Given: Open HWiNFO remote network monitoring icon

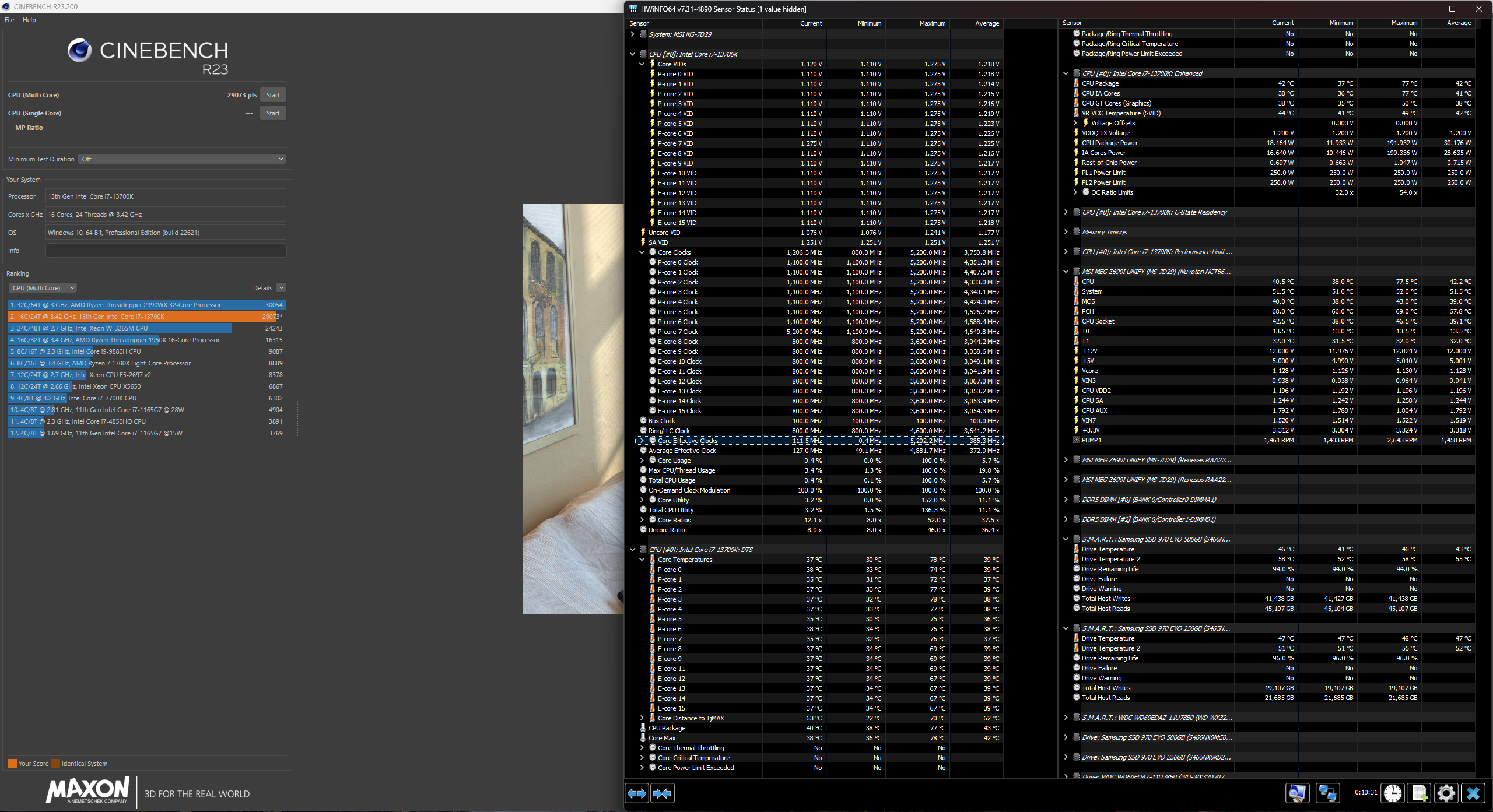Looking at the screenshot, I should tap(1327, 793).
